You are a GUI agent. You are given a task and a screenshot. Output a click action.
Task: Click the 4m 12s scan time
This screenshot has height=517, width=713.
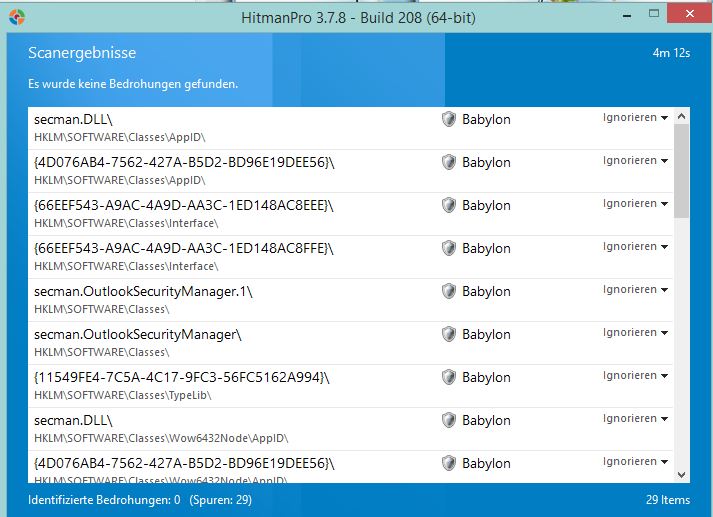(671, 53)
